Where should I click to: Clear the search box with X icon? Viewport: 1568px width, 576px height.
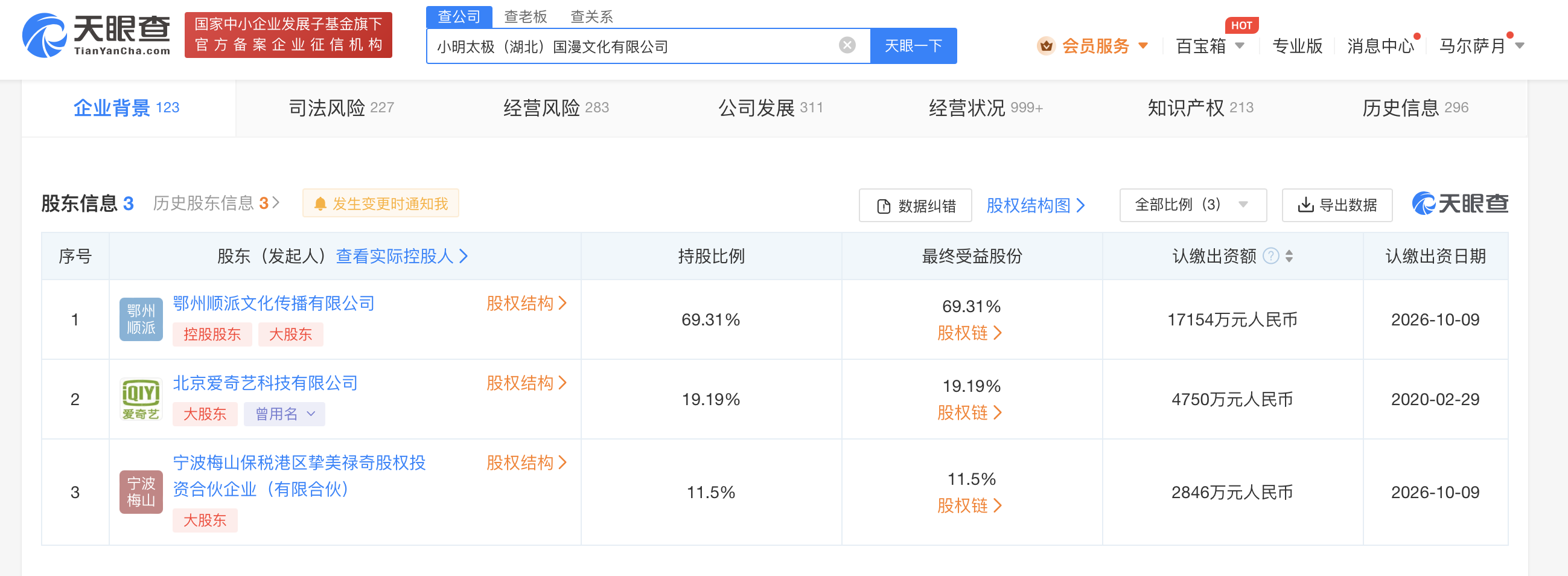(x=847, y=46)
